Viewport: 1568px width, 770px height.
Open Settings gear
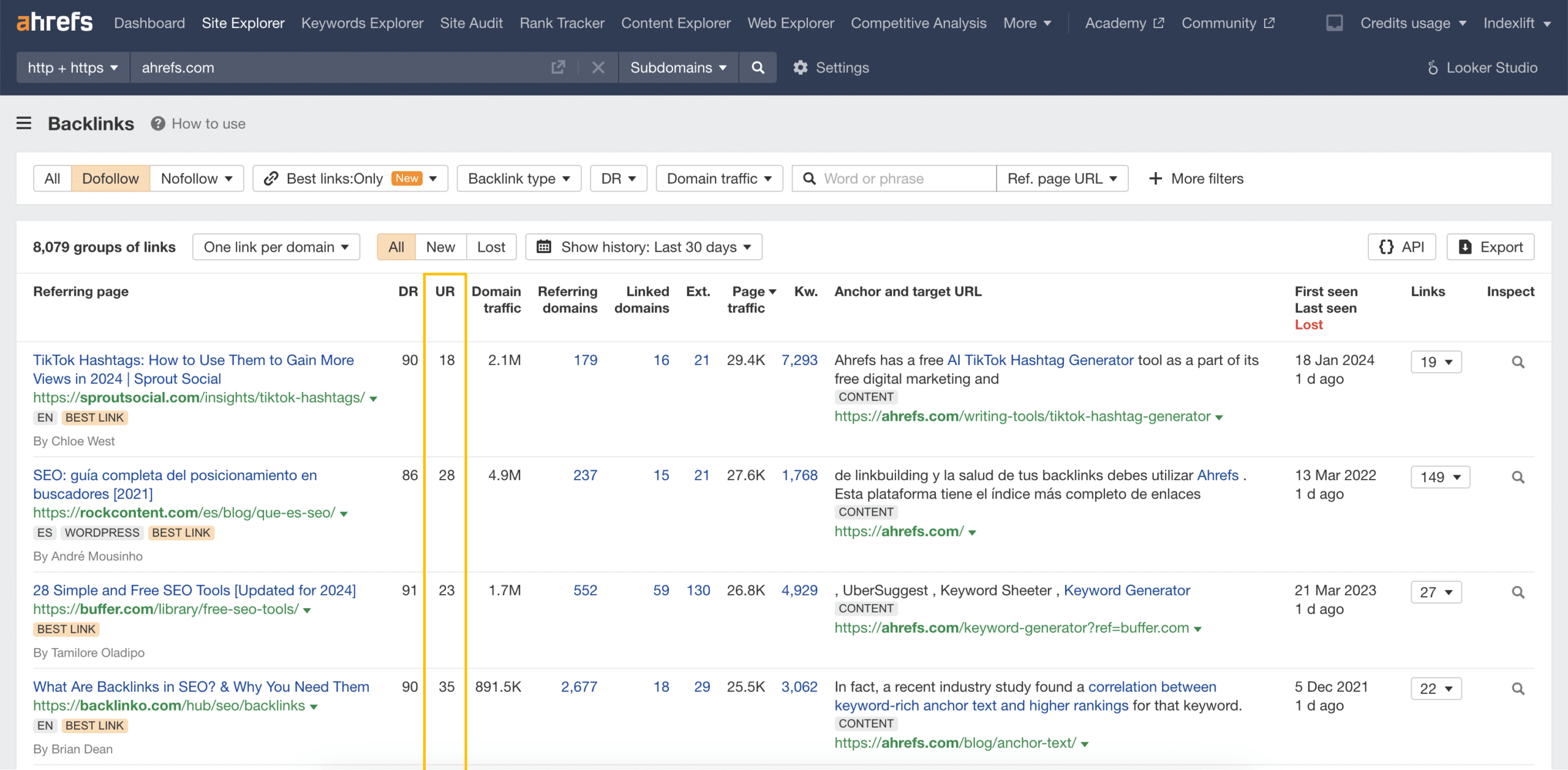[x=831, y=67]
